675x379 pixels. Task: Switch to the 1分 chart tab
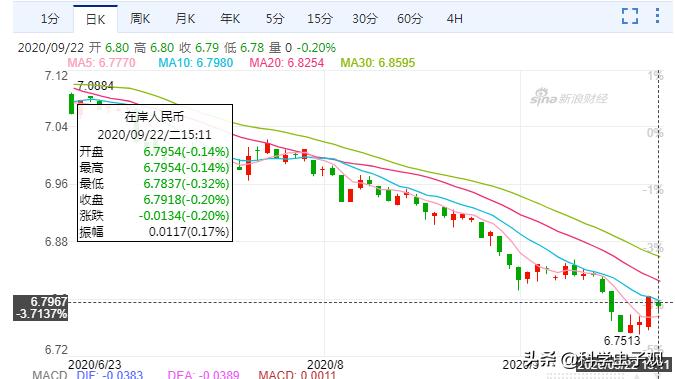coord(50,19)
